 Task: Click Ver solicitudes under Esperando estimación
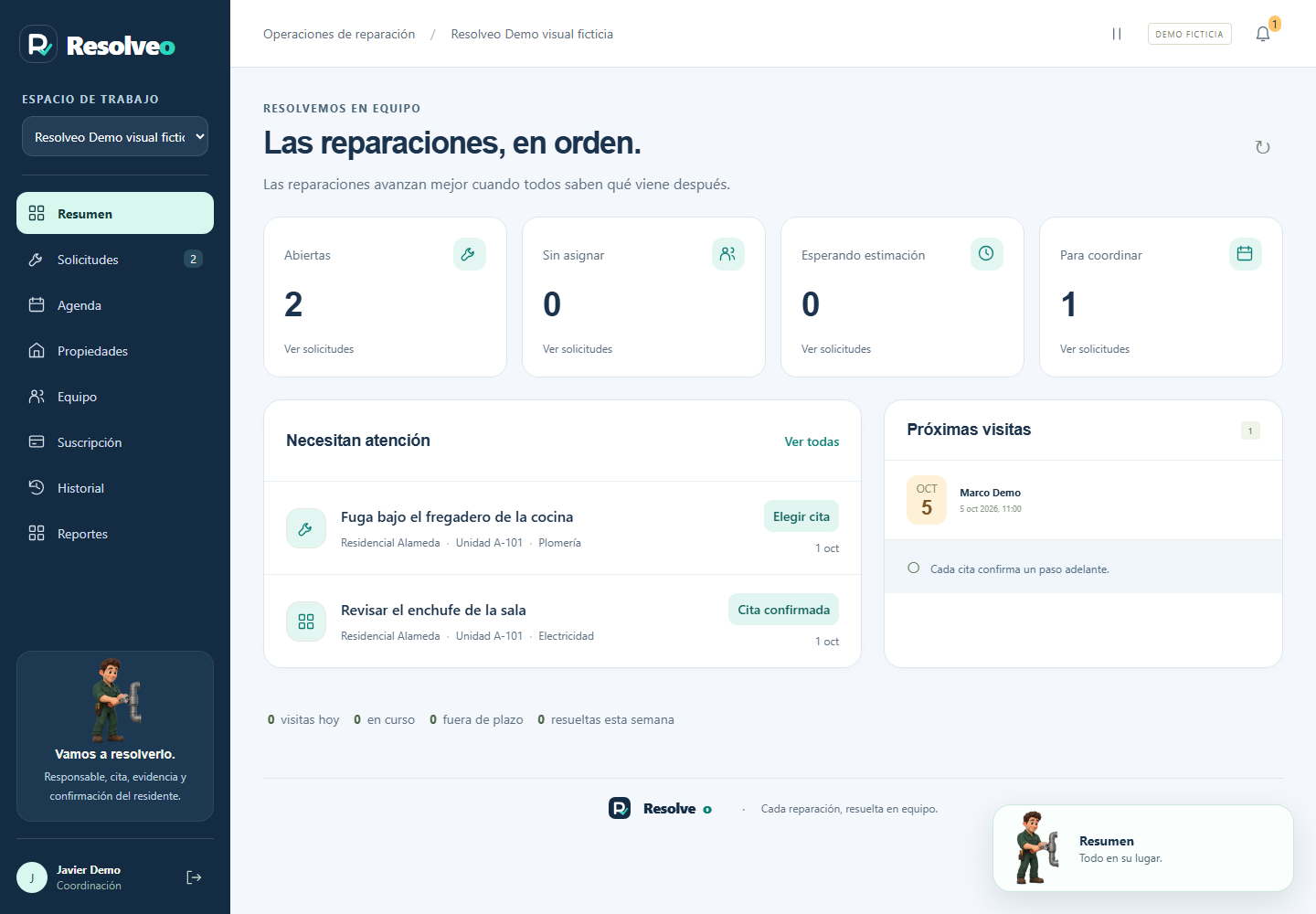tap(836, 349)
